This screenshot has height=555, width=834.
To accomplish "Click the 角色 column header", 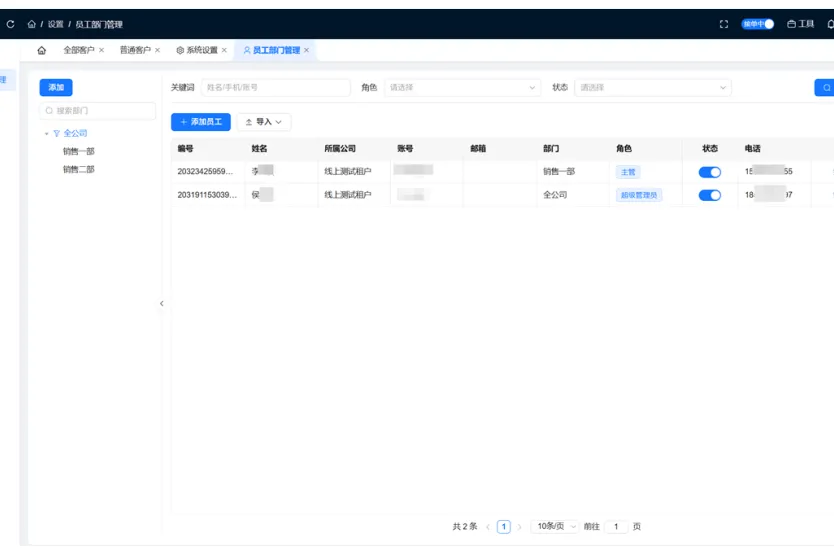I will 624,148.
